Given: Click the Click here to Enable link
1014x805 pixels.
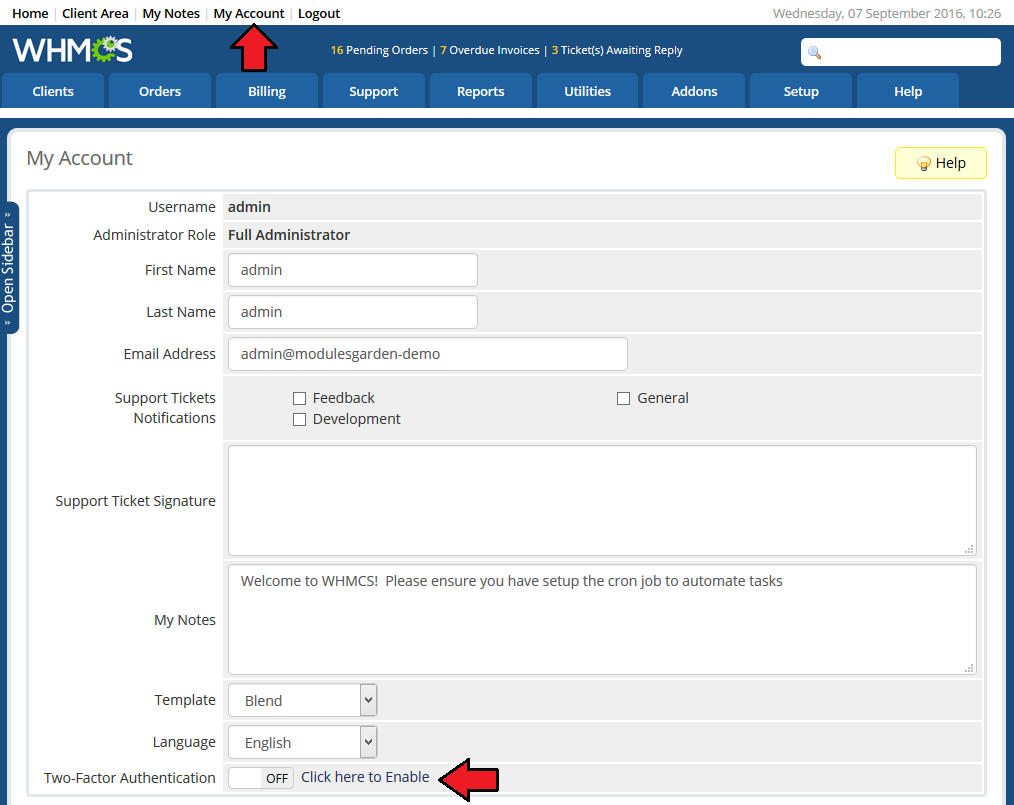Looking at the screenshot, I should pyautogui.click(x=365, y=777).
